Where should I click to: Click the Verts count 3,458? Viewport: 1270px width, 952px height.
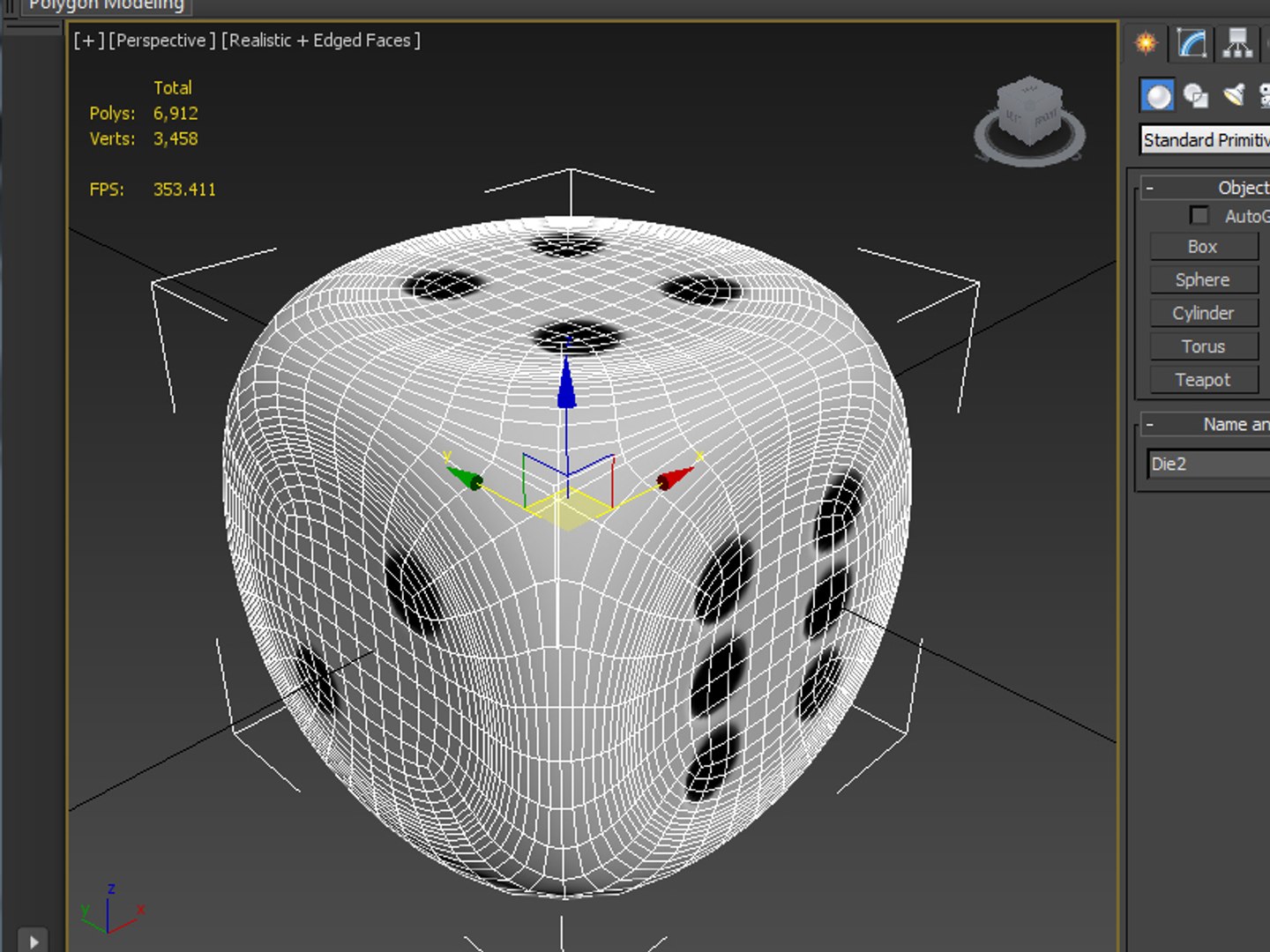pyautogui.click(x=176, y=139)
